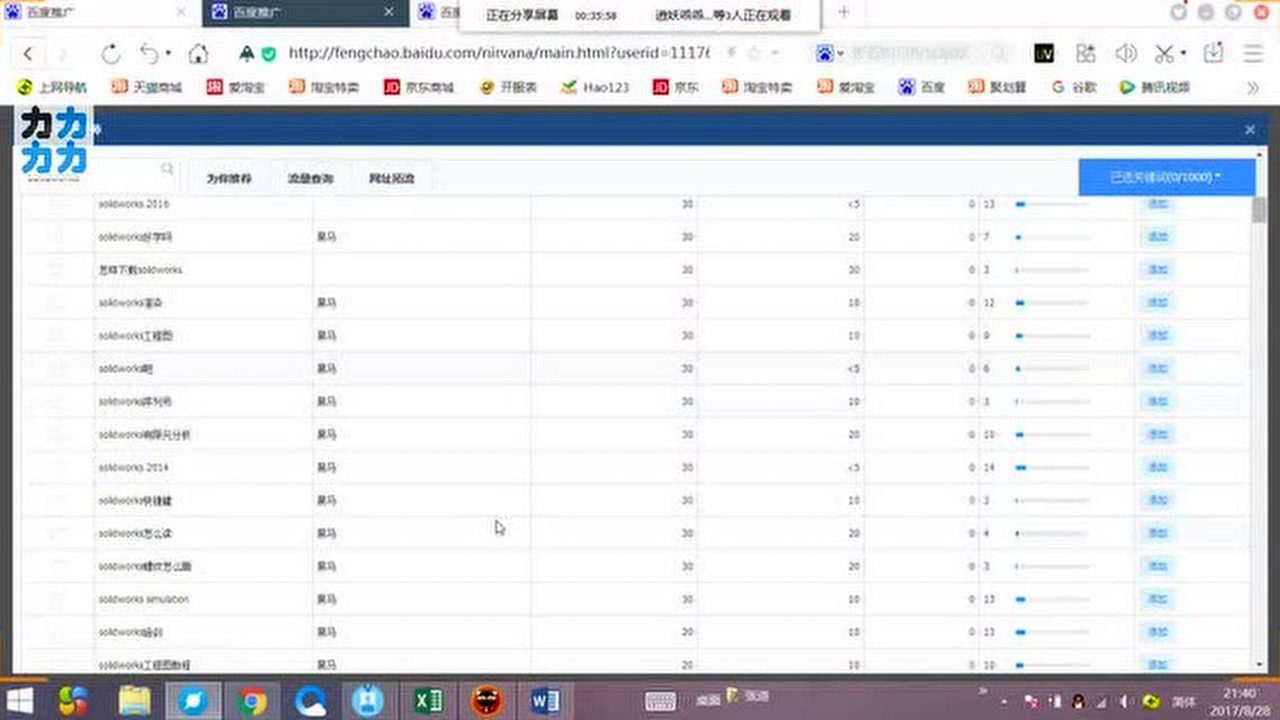Click the 张涛 folder on the taskbar
Viewport: 1280px width, 720px height.
[749, 697]
